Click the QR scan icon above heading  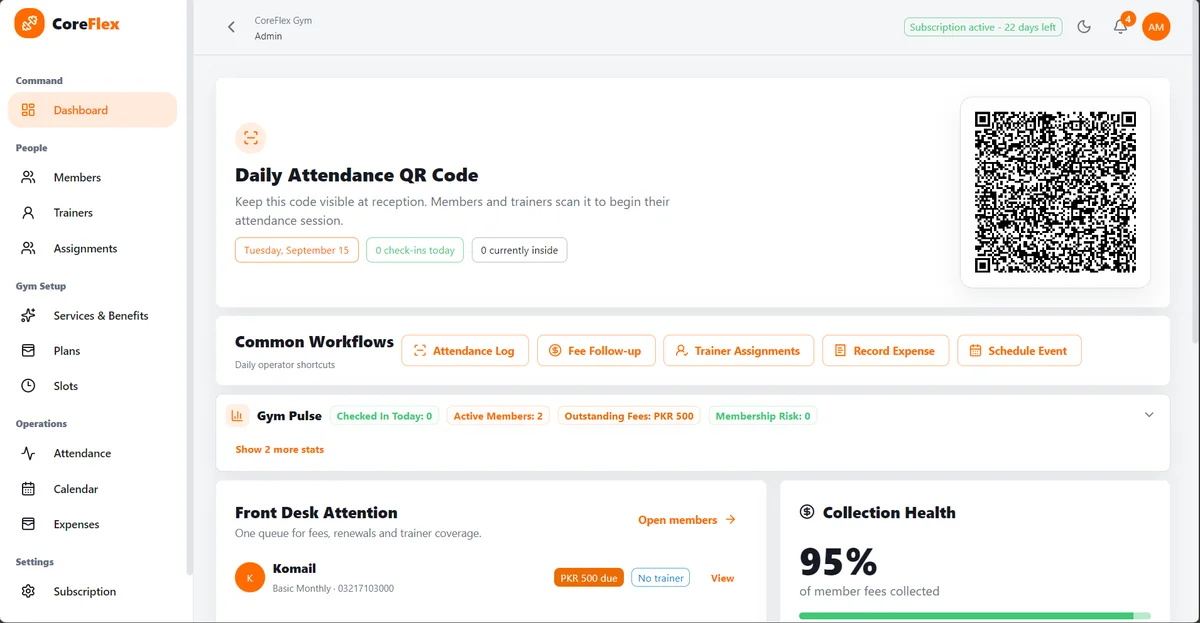click(251, 138)
